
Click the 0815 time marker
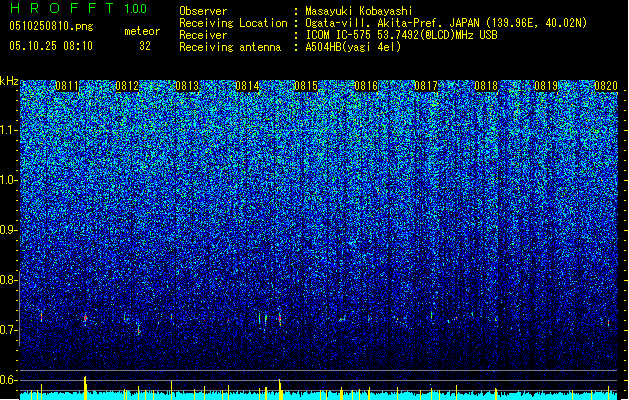click(306, 86)
